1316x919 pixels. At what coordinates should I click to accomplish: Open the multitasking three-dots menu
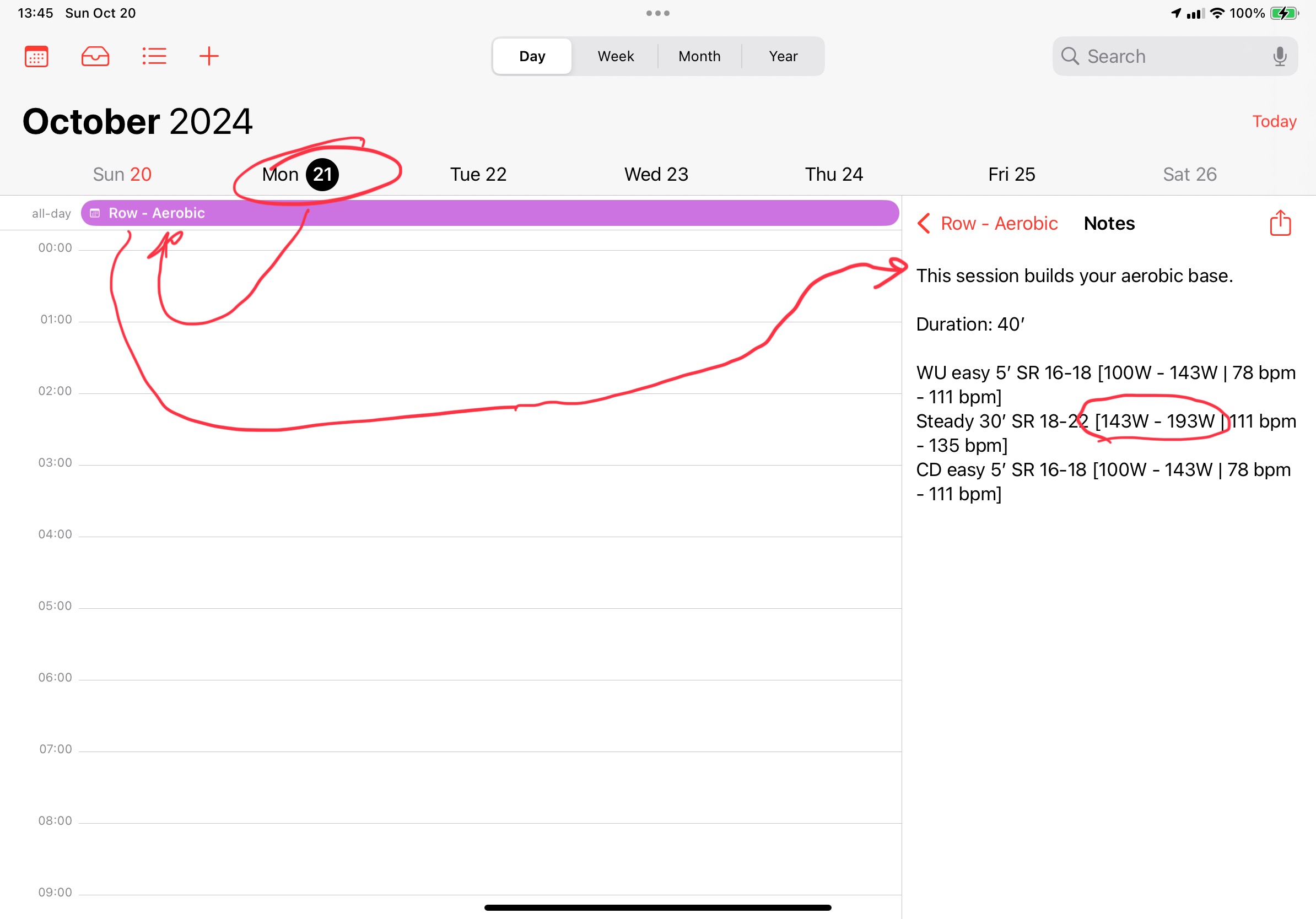tap(657, 13)
